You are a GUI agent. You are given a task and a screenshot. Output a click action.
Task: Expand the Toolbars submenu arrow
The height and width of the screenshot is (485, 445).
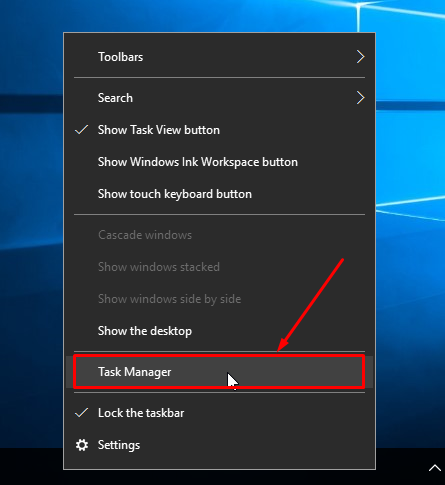click(x=360, y=57)
